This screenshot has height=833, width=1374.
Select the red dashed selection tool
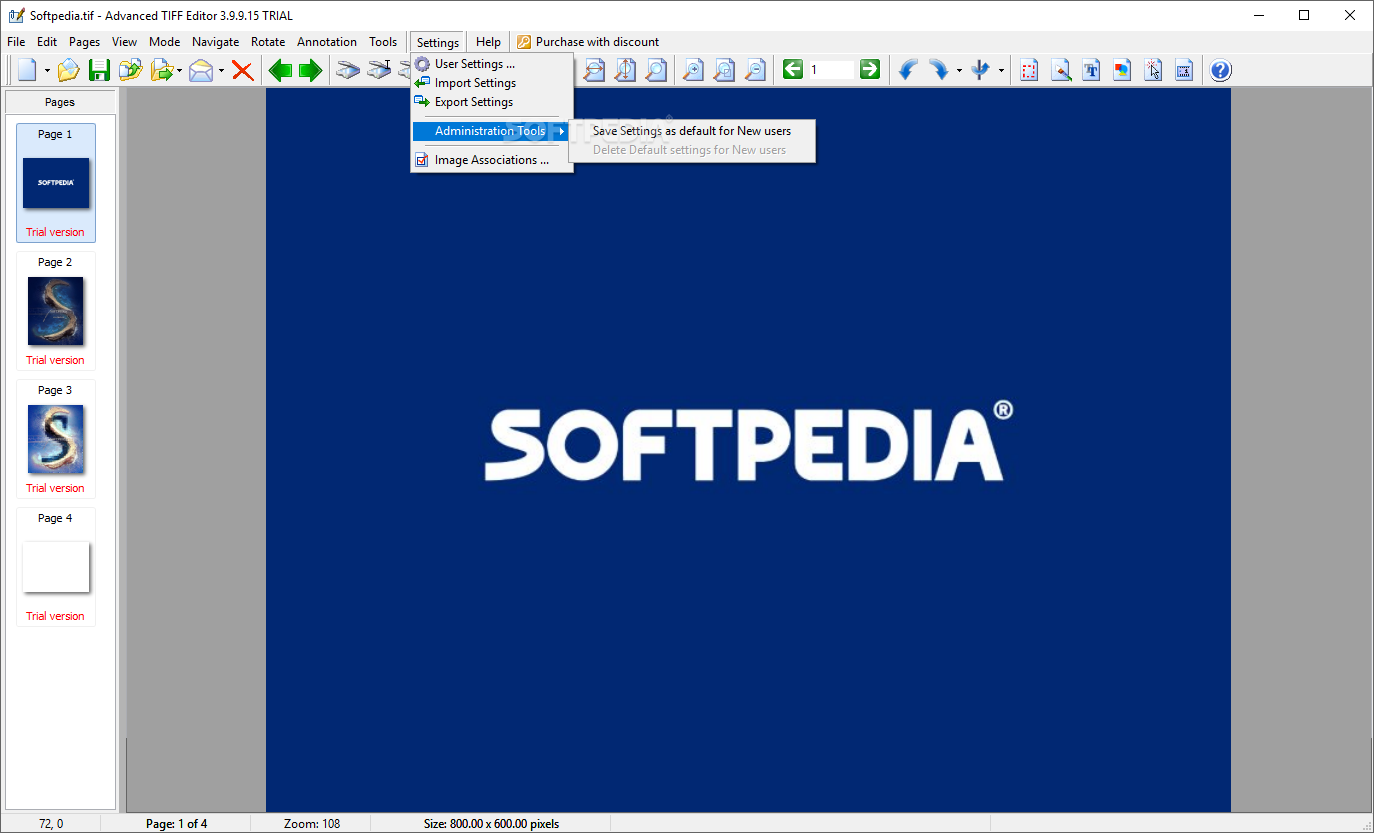[1029, 70]
